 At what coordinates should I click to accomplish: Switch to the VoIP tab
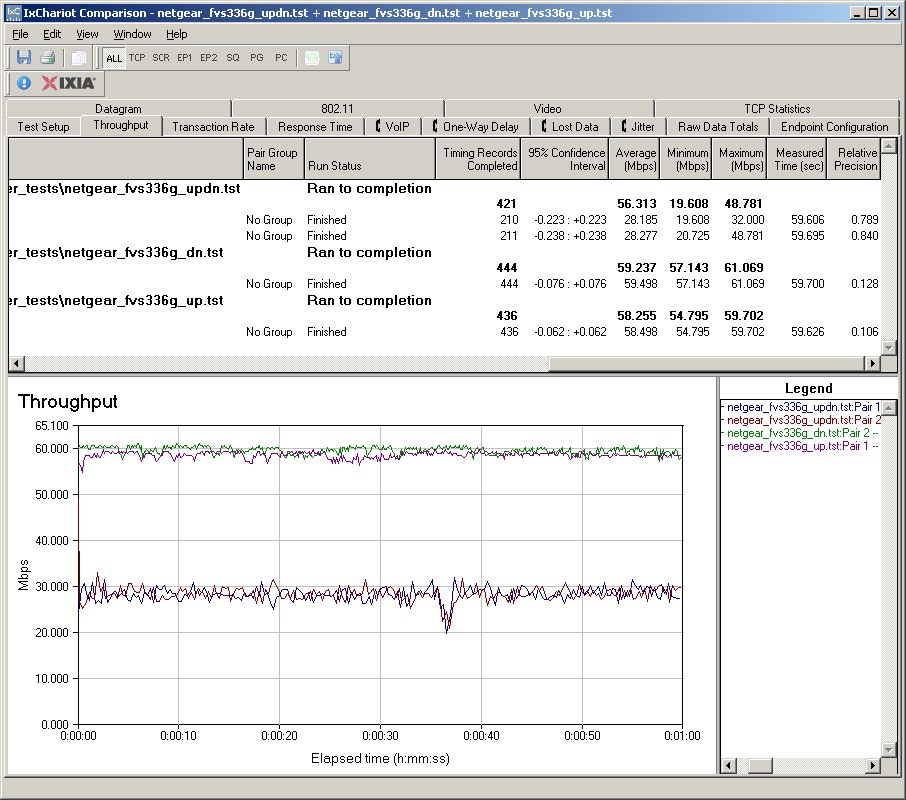click(x=392, y=126)
